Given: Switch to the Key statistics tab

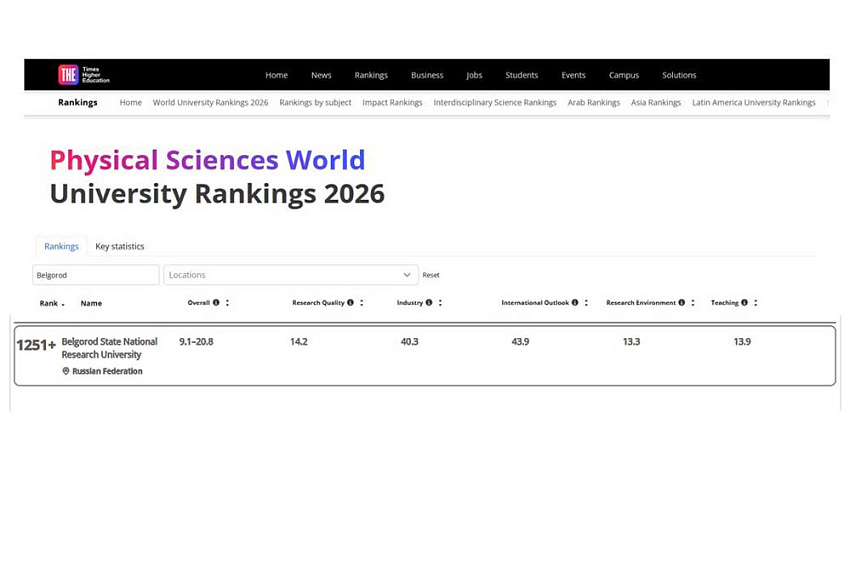Looking at the screenshot, I should [119, 246].
